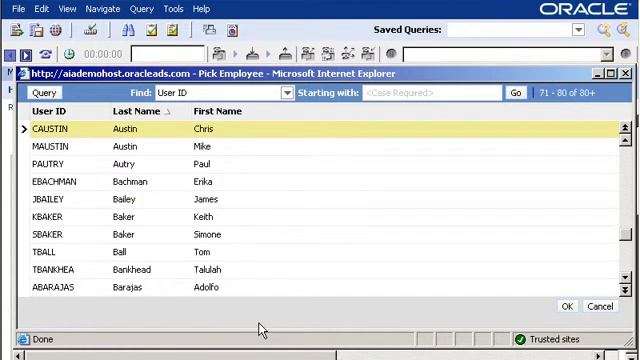The image size is (640, 360).
Task: Open the communications toolbar status dropdown
Action: click(607, 55)
